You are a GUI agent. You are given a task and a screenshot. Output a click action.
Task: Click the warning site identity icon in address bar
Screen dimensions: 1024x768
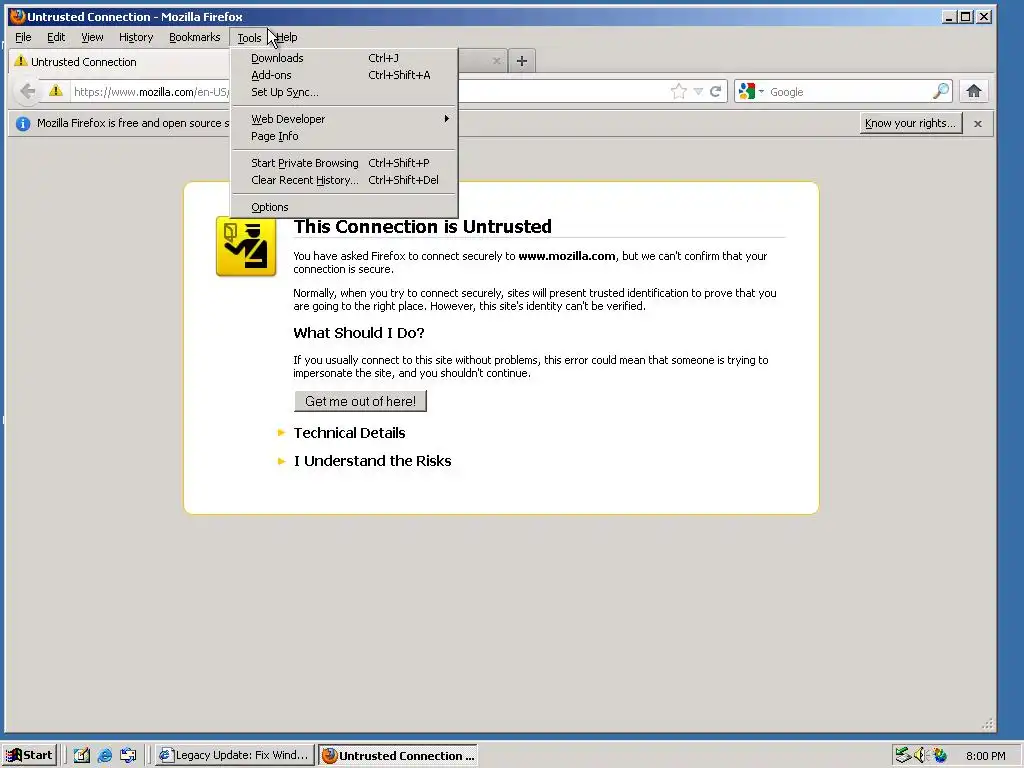pyautogui.click(x=56, y=91)
